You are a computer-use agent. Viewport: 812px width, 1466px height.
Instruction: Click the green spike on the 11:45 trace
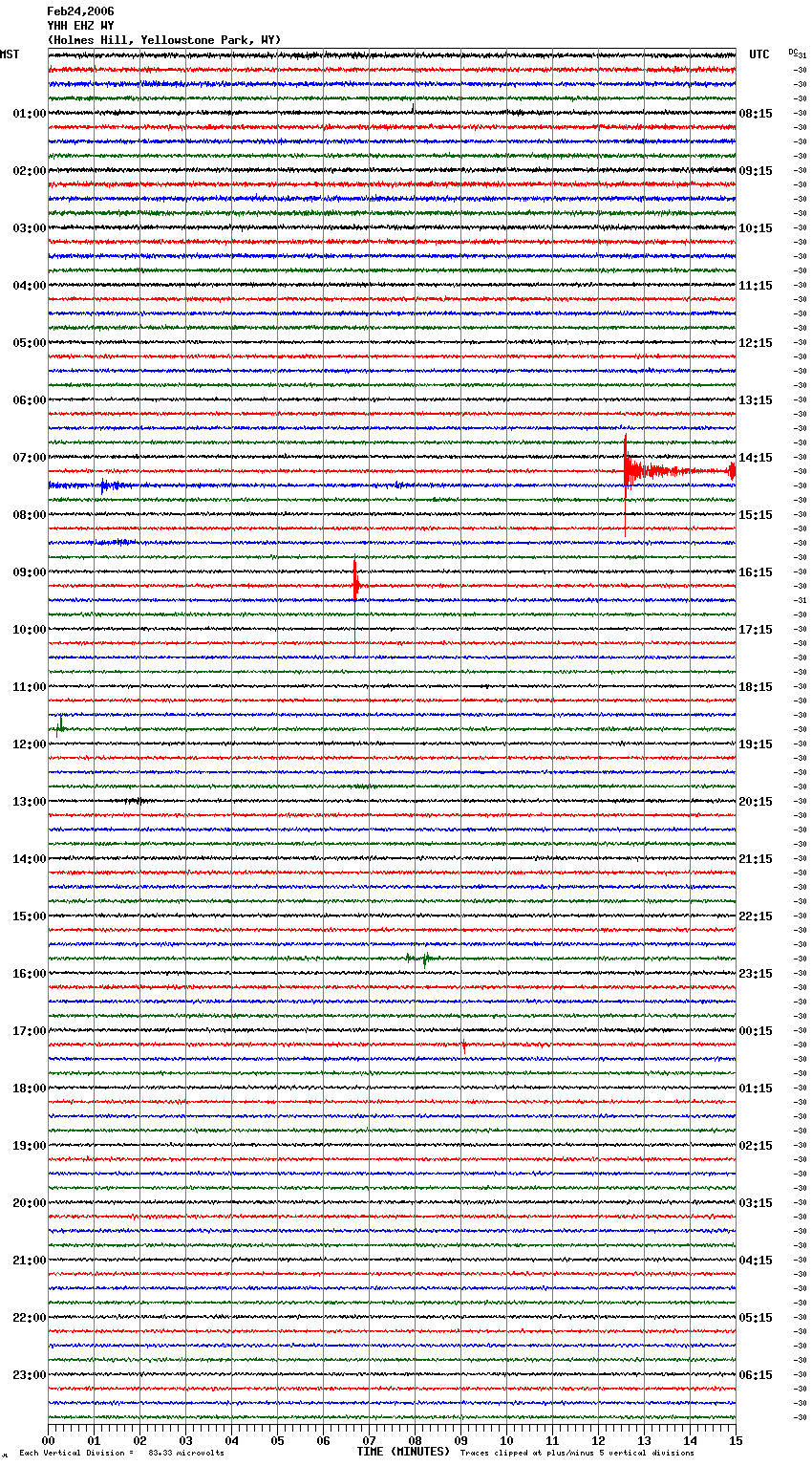click(60, 726)
